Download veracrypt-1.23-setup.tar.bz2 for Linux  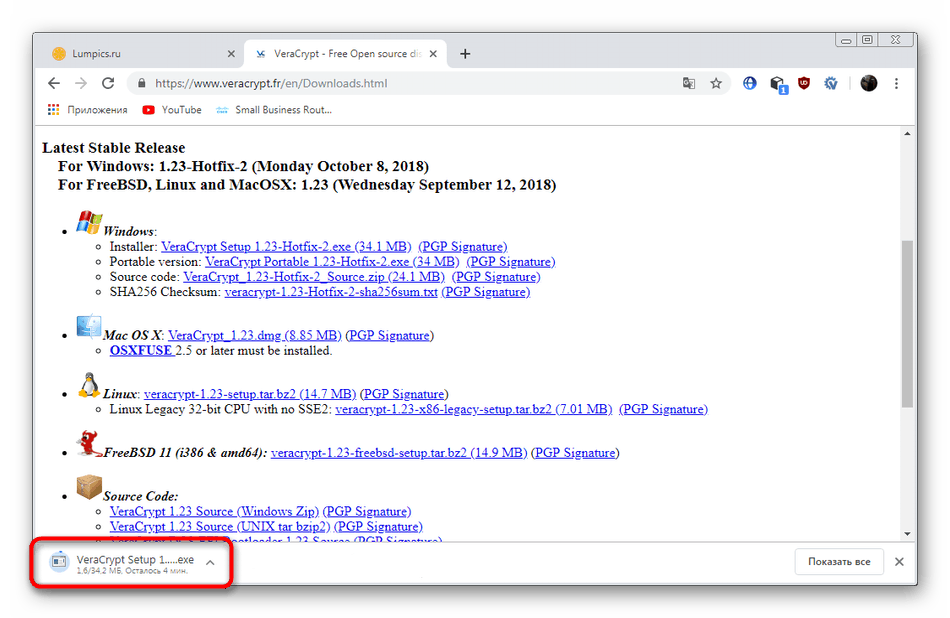click(250, 394)
